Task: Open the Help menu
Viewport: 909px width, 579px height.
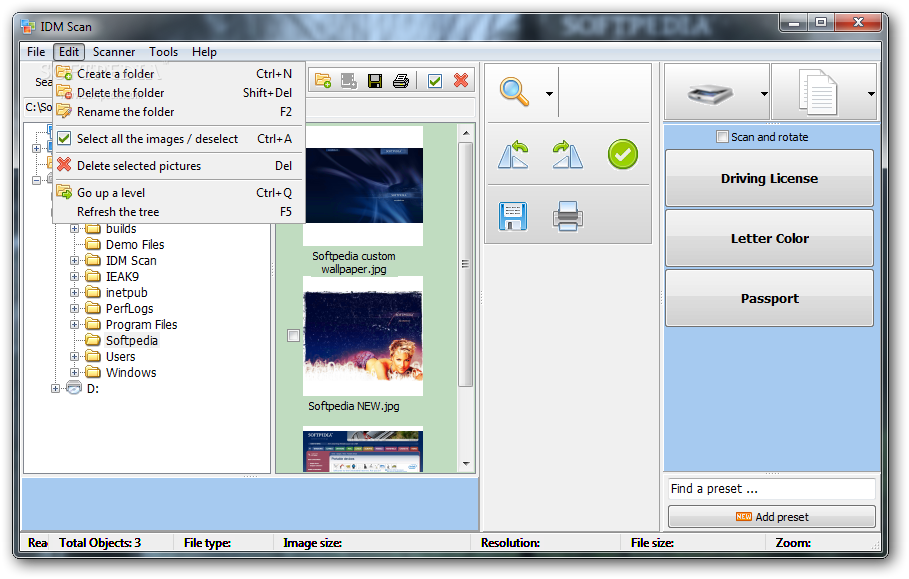Action: point(204,52)
